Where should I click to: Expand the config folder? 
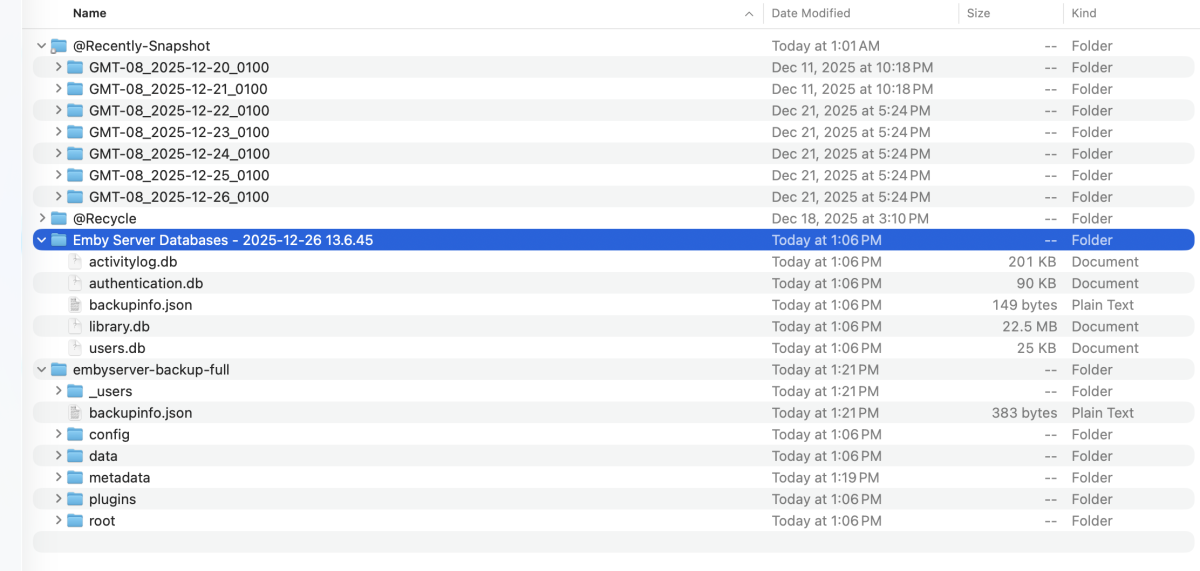[59, 434]
